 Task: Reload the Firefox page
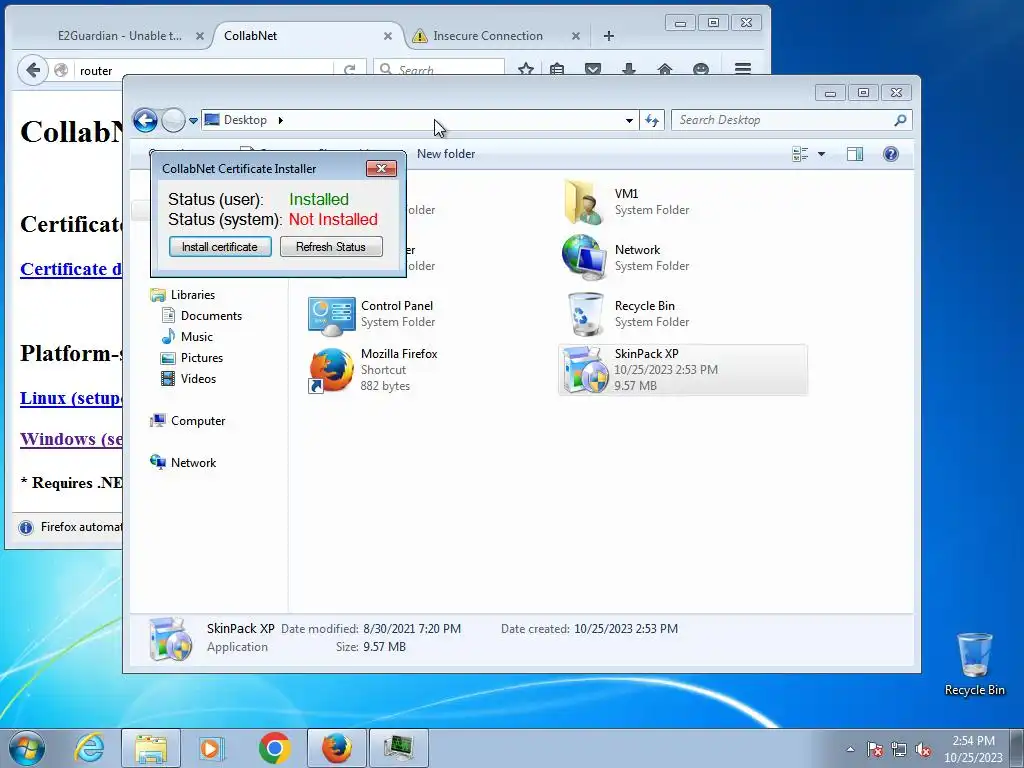point(349,71)
